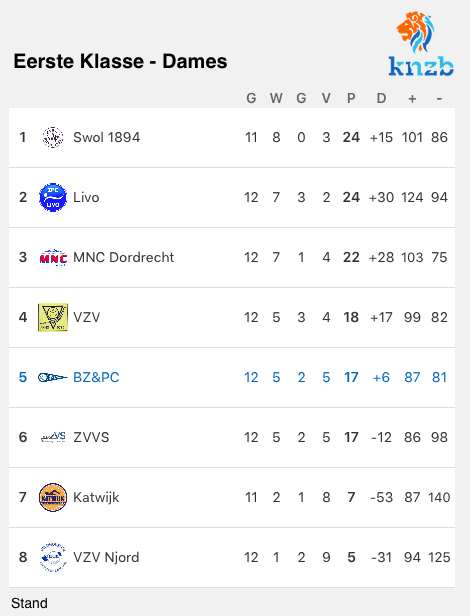Select the Katwijk team name
The width and height of the screenshot is (470, 616).
pos(96,497)
